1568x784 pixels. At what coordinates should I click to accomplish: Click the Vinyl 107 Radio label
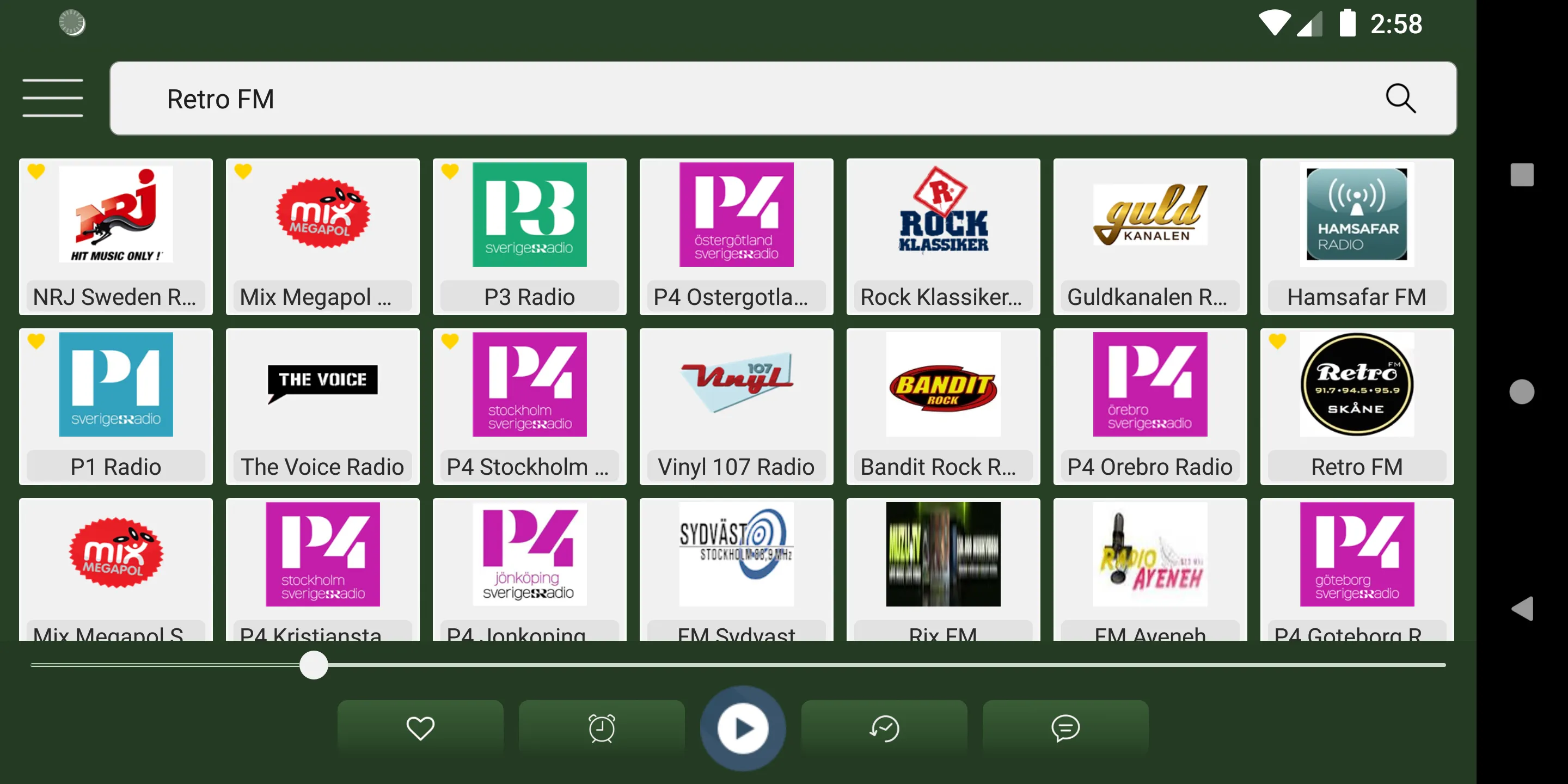pos(737,467)
